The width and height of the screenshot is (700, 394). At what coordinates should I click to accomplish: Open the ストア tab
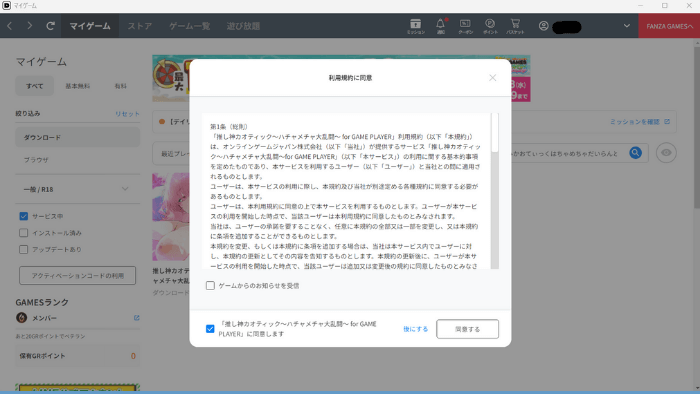click(140, 26)
